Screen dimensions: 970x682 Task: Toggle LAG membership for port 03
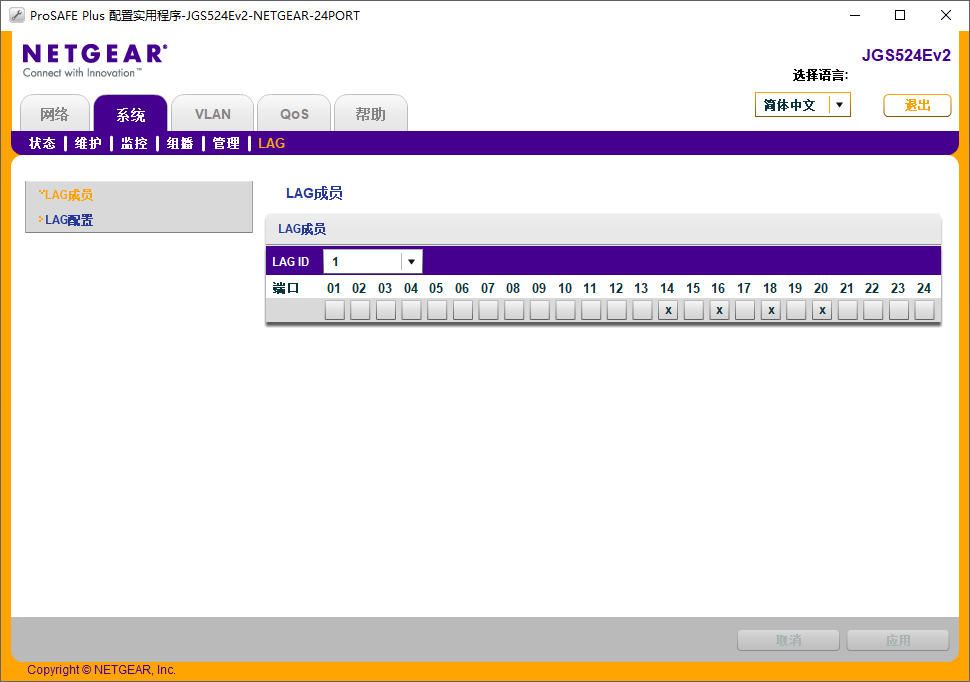pos(386,310)
